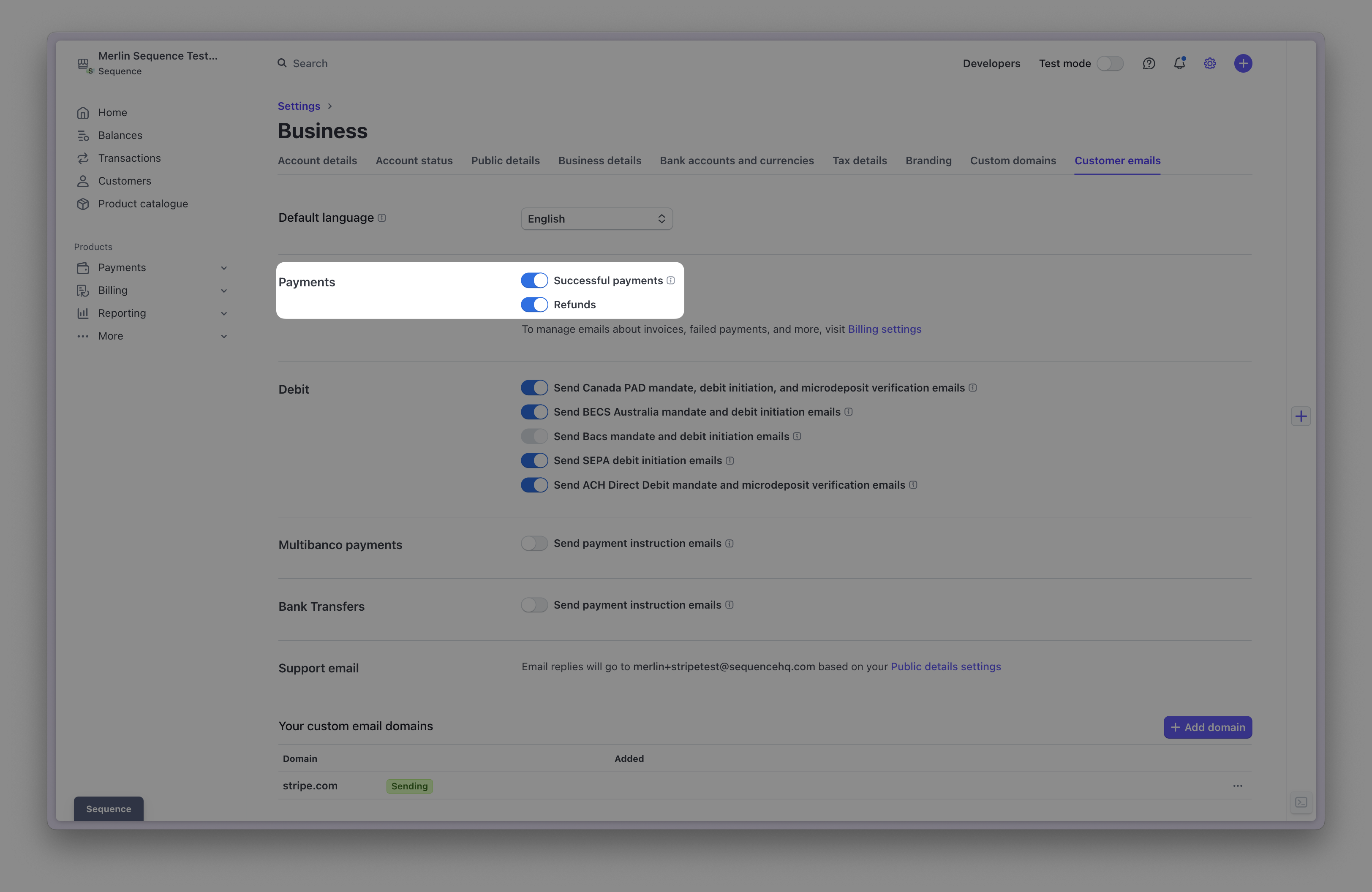Click info icon beside Canada PAD emails
The image size is (1372, 892).
(x=972, y=388)
